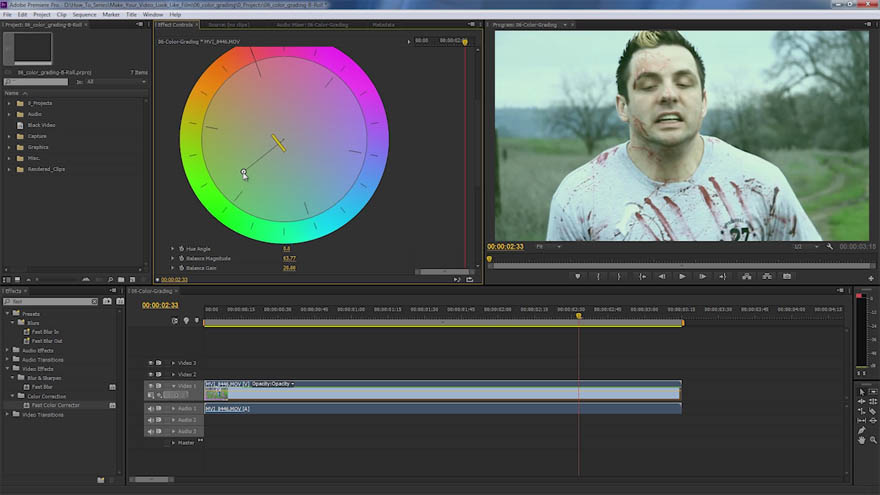Mute Audio 2 track speaker
The height and width of the screenshot is (495, 880).
150,420
